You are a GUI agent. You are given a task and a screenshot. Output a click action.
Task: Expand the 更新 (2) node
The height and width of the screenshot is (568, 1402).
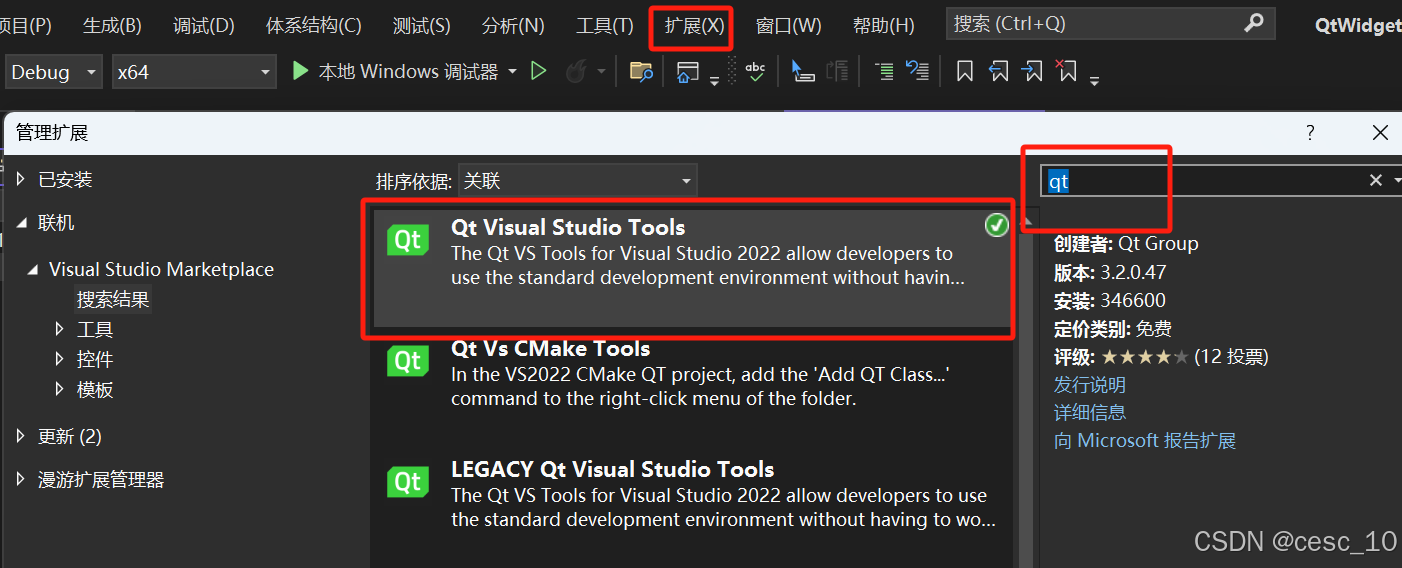(22, 436)
